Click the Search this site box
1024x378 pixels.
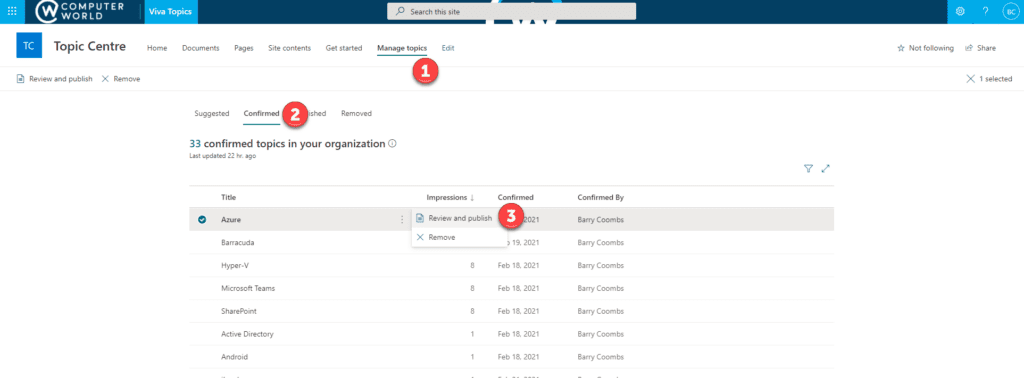click(x=511, y=11)
